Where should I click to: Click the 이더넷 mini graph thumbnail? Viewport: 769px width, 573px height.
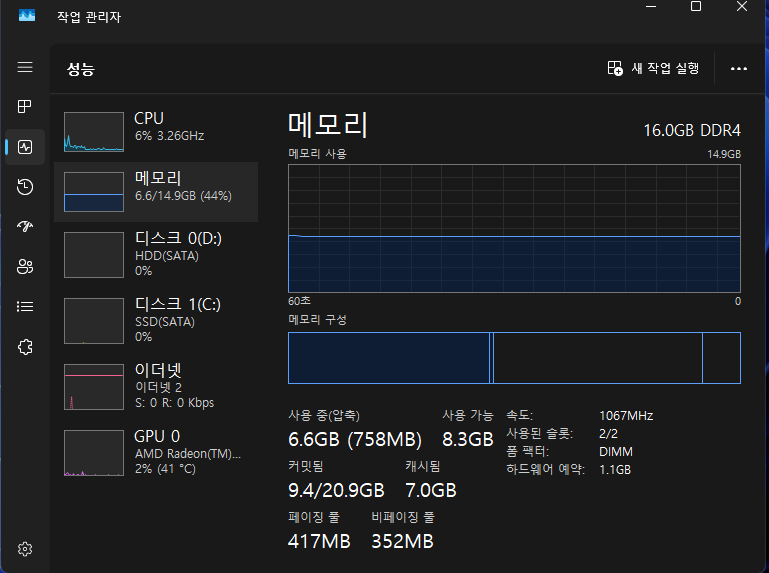coord(94,387)
